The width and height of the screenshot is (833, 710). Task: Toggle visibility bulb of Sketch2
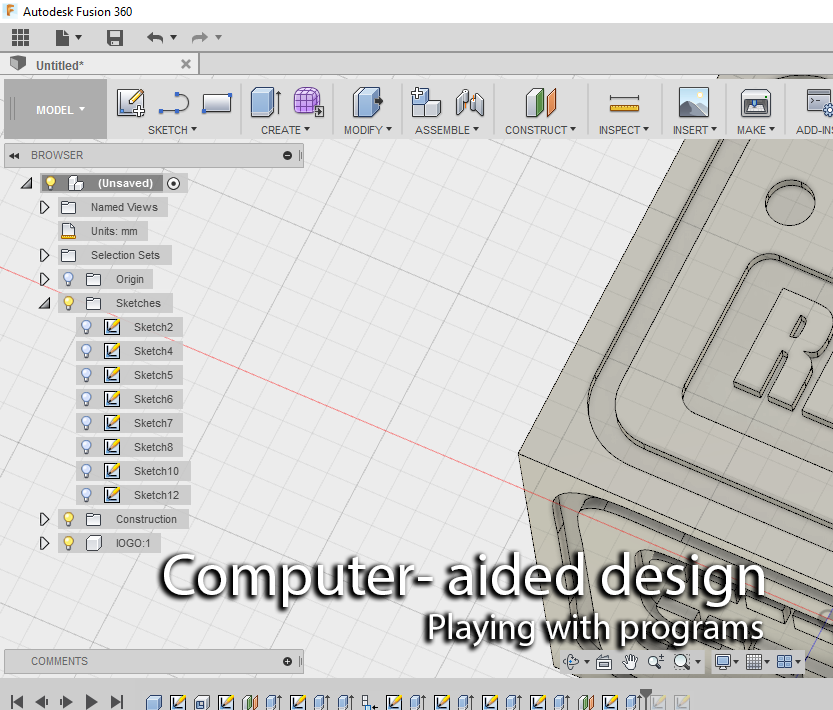tap(86, 327)
